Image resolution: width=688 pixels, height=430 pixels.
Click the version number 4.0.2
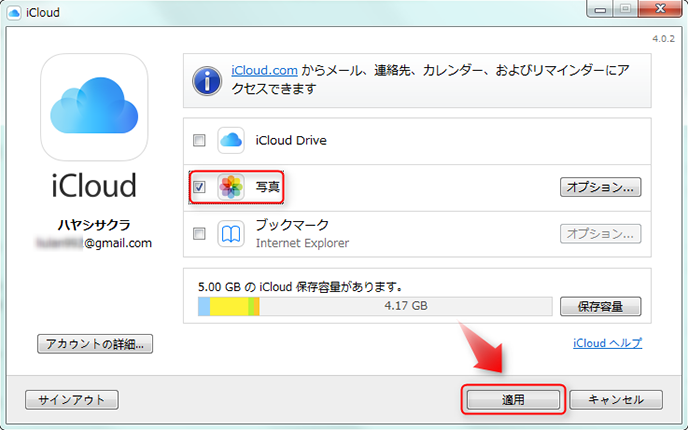pos(663,39)
